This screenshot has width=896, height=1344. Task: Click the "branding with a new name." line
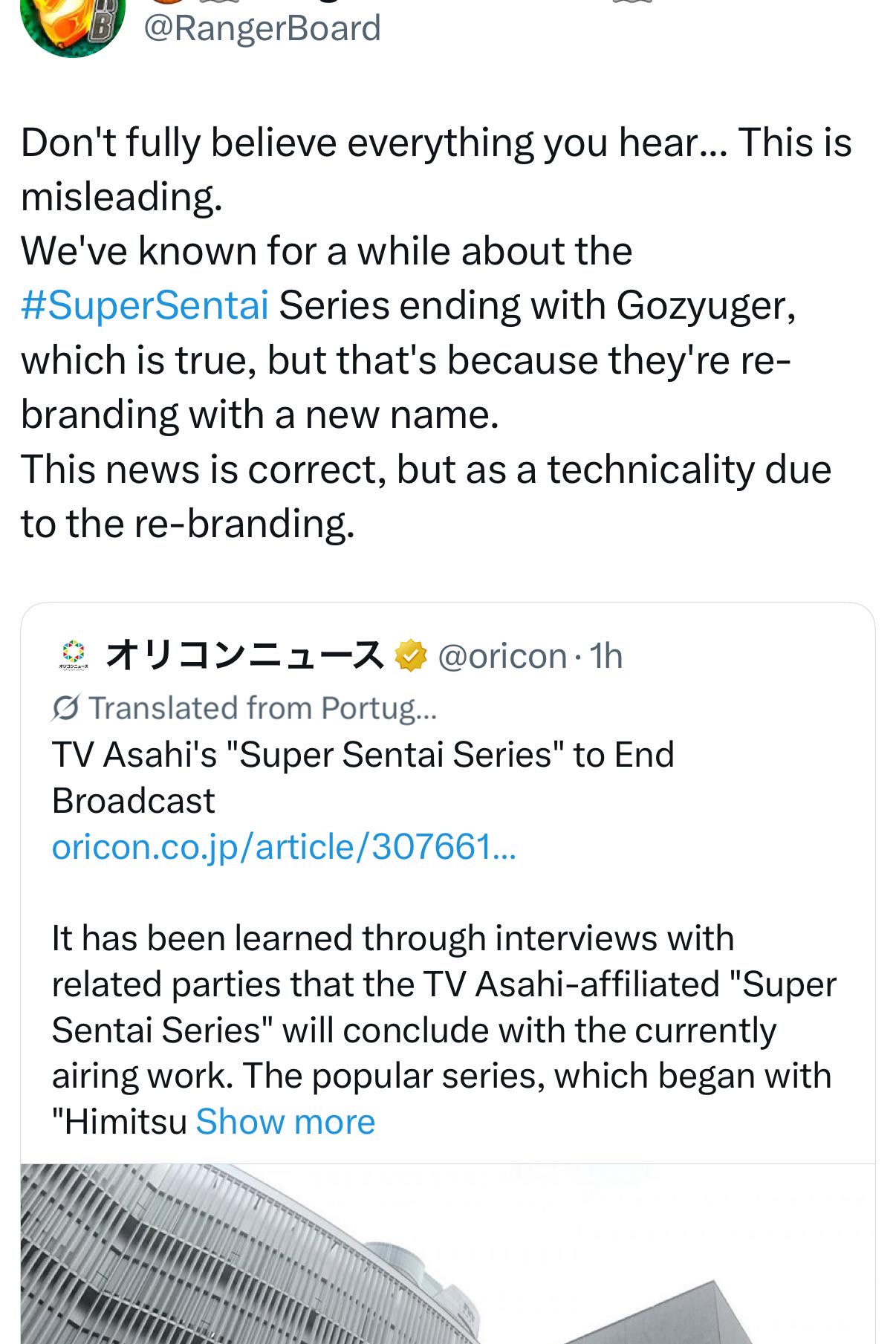tap(259, 415)
